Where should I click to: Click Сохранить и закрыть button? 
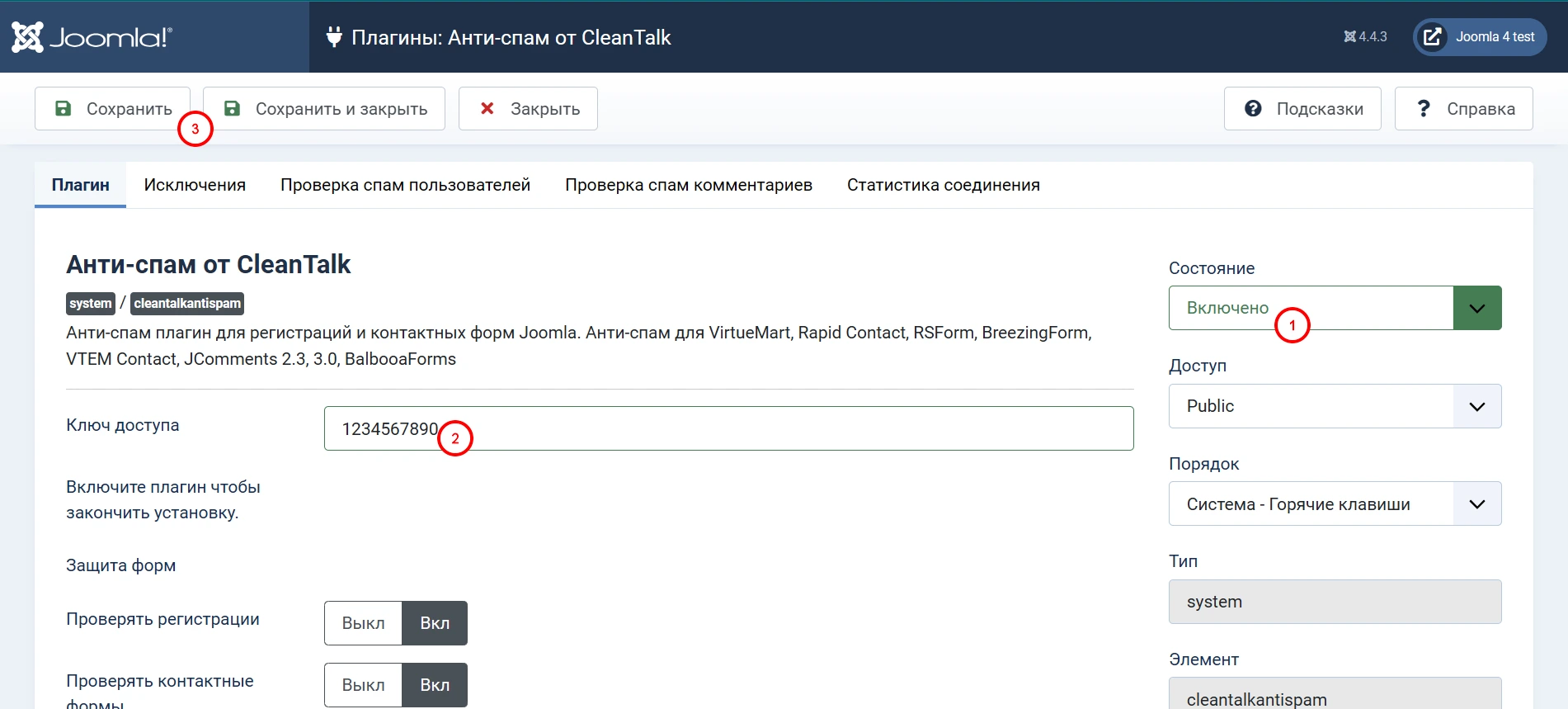coord(324,108)
